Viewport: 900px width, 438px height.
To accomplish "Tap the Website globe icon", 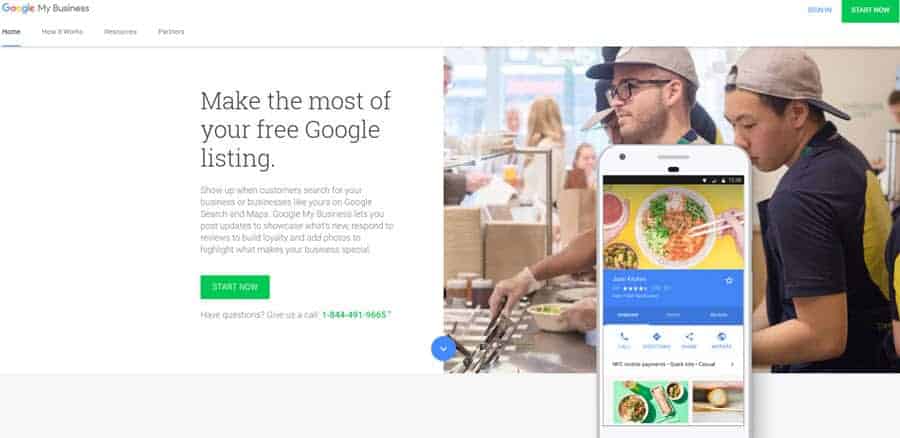I will pos(721,337).
